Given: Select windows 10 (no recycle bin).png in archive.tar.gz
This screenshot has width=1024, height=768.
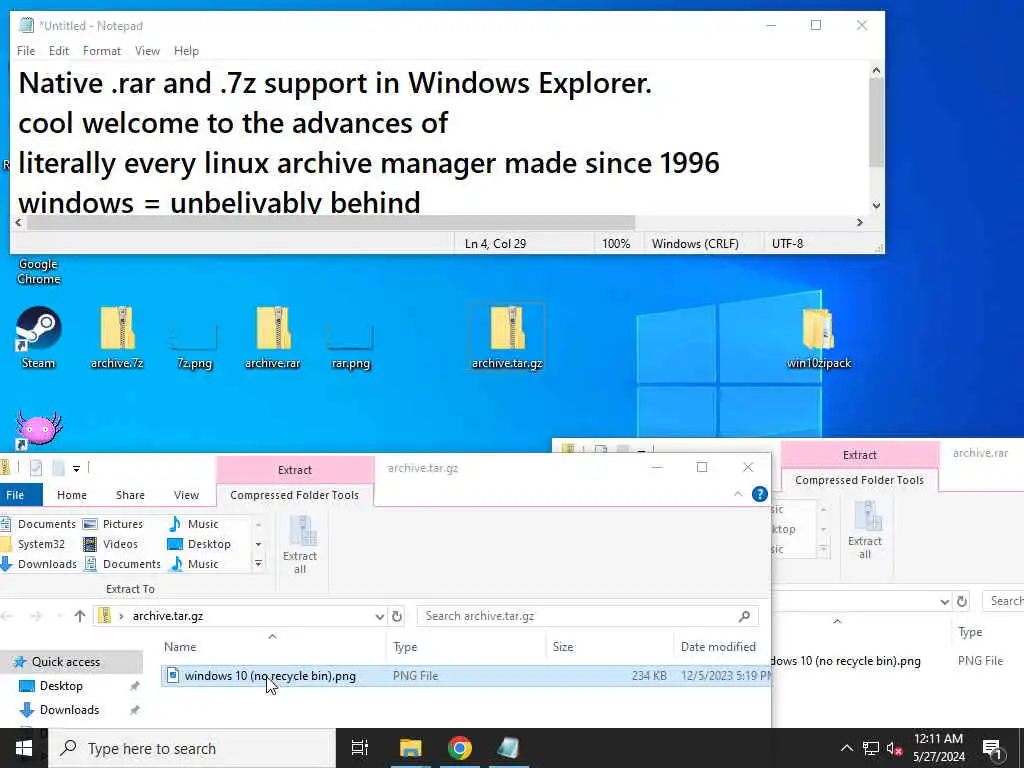Looking at the screenshot, I should pyautogui.click(x=466, y=676).
